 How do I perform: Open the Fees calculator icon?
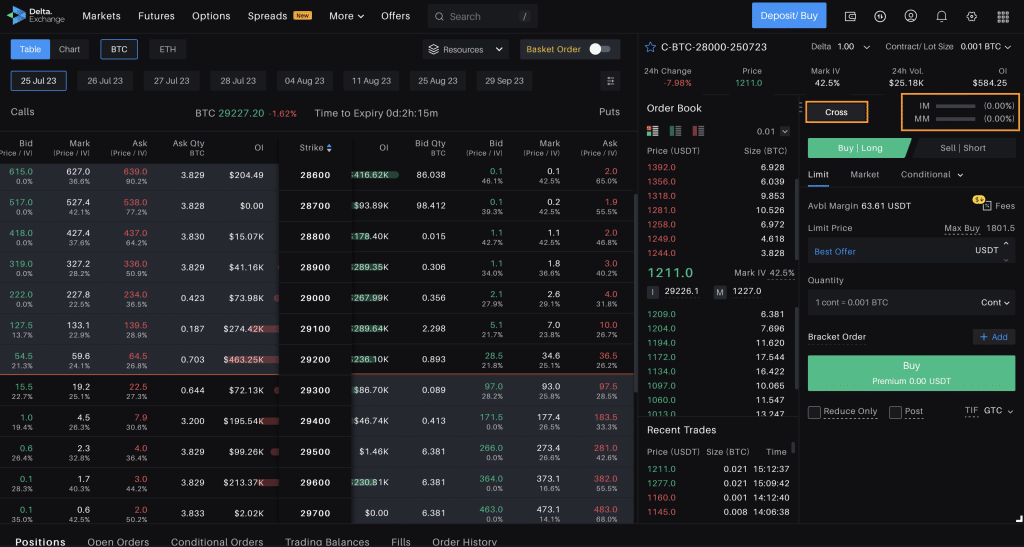click(987, 206)
